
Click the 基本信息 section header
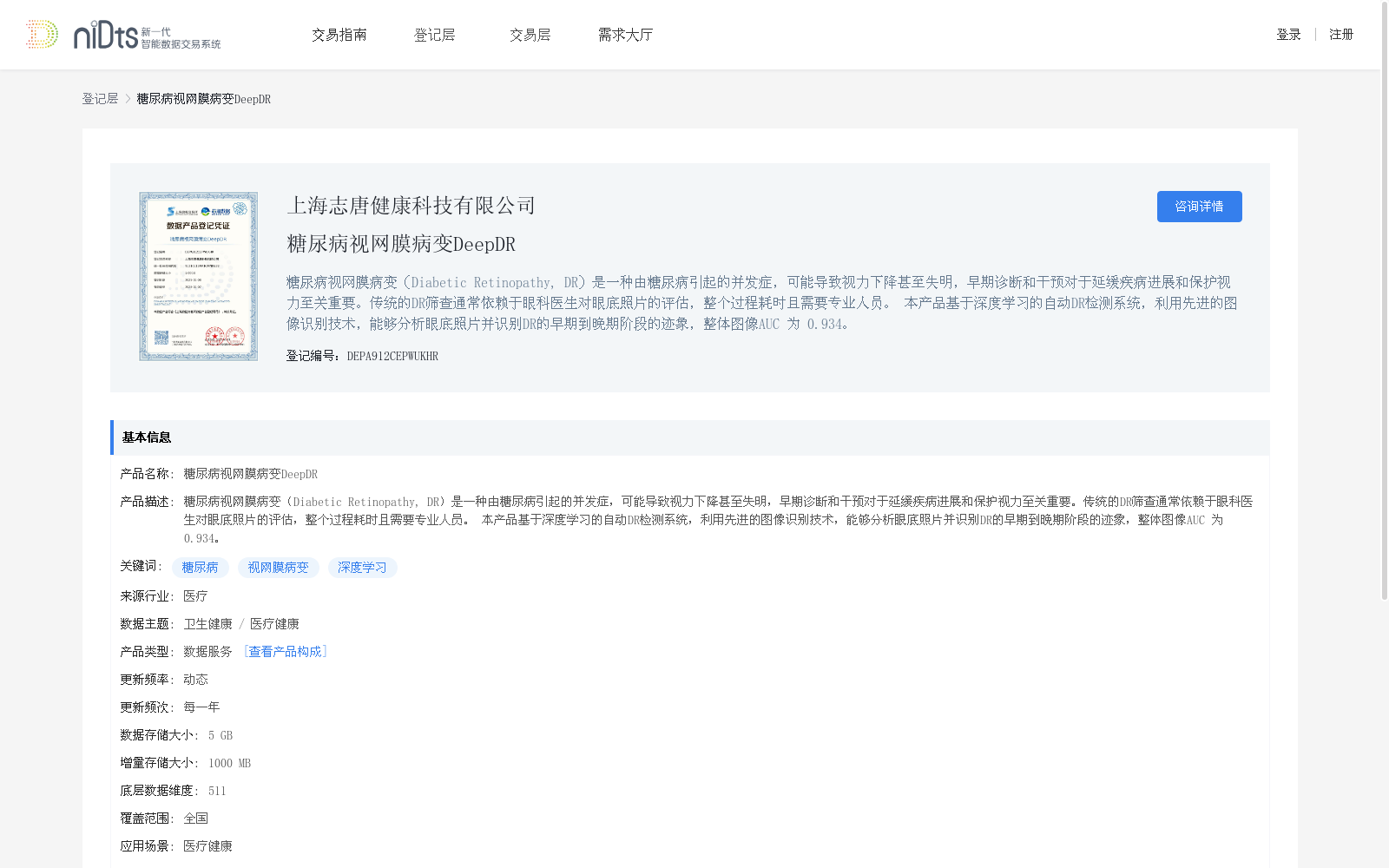click(x=689, y=437)
